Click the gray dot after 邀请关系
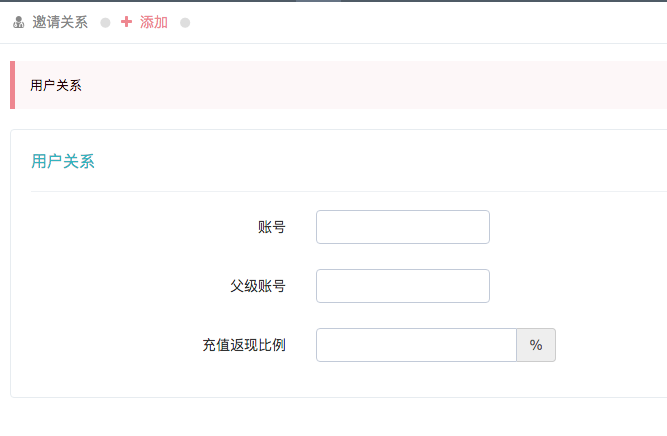 (105, 23)
